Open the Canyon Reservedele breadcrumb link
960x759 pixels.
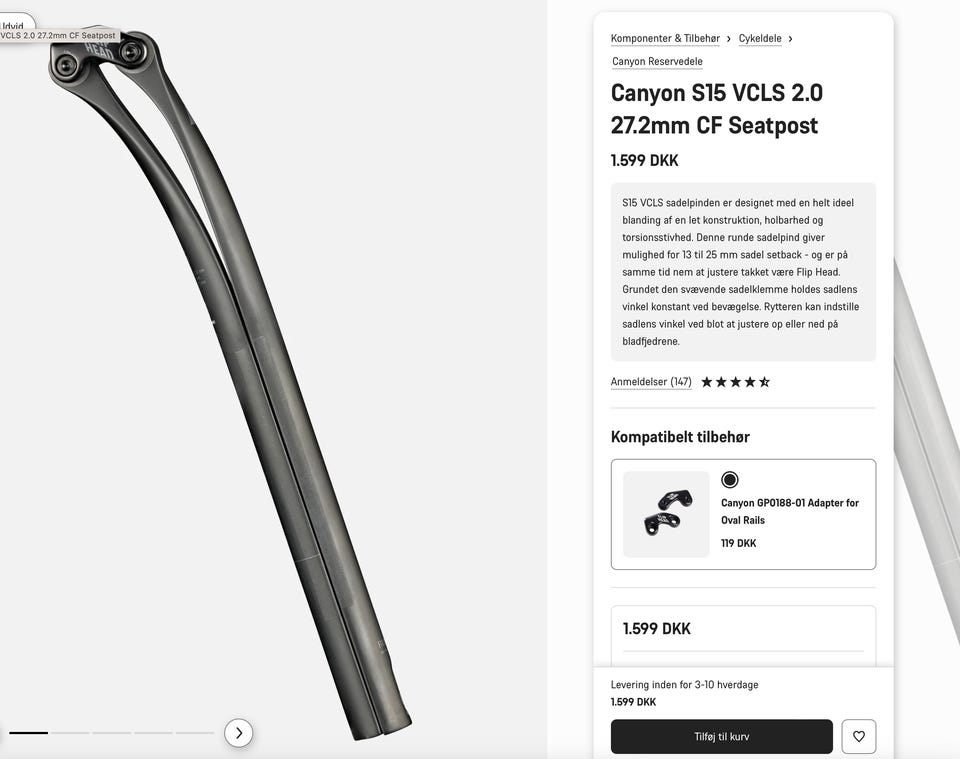(657, 61)
